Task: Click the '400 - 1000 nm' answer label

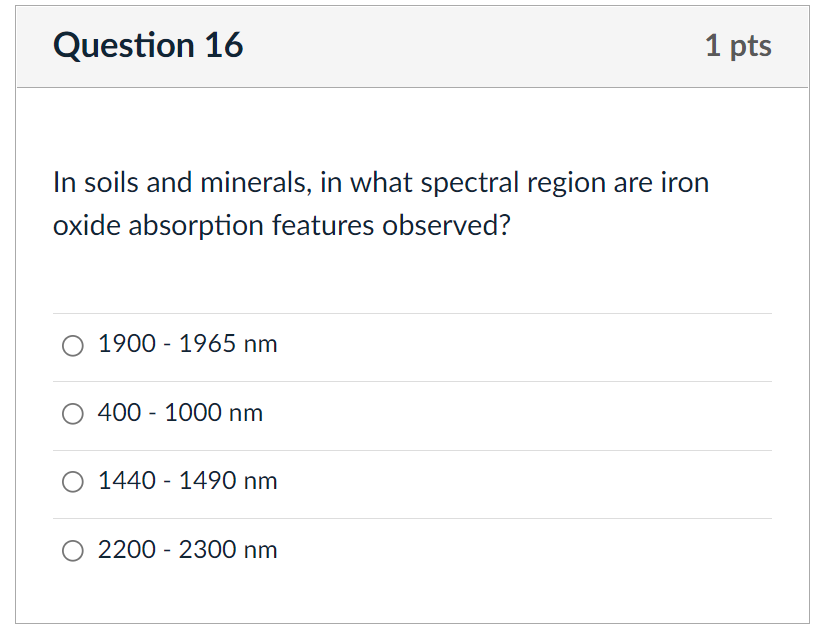Action: click(x=180, y=413)
